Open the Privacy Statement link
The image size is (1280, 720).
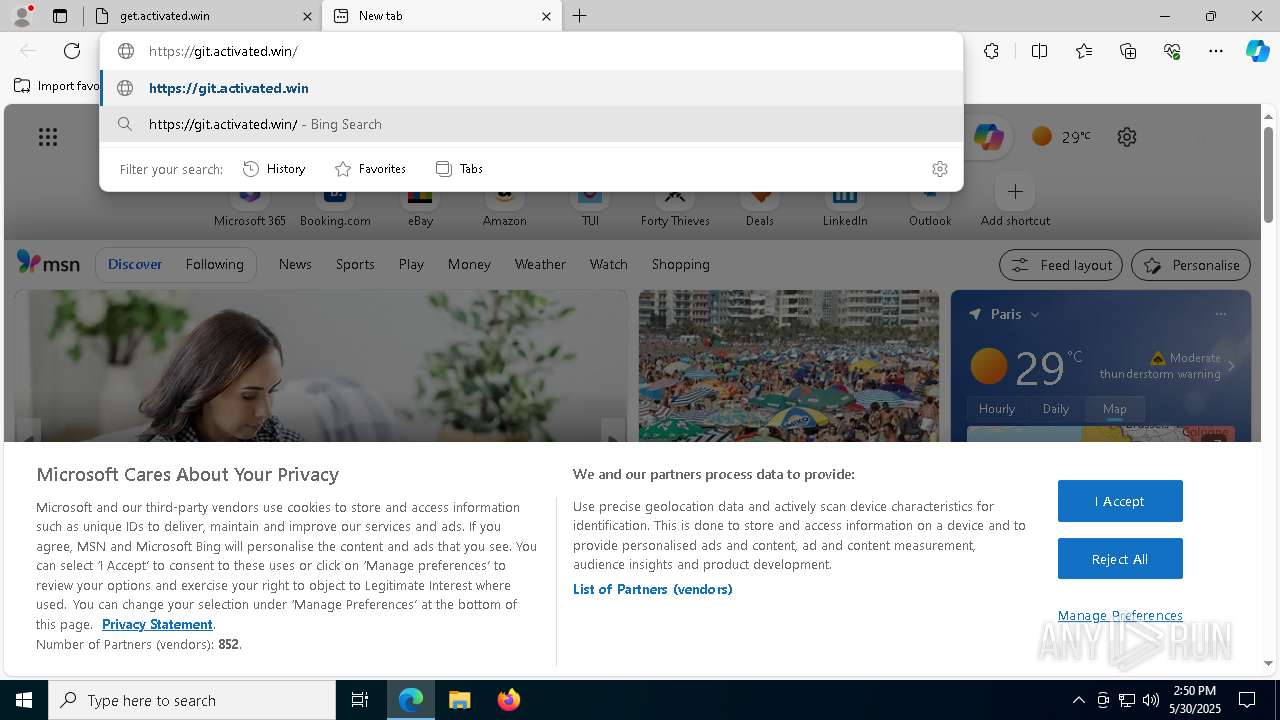[x=157, y=624]
